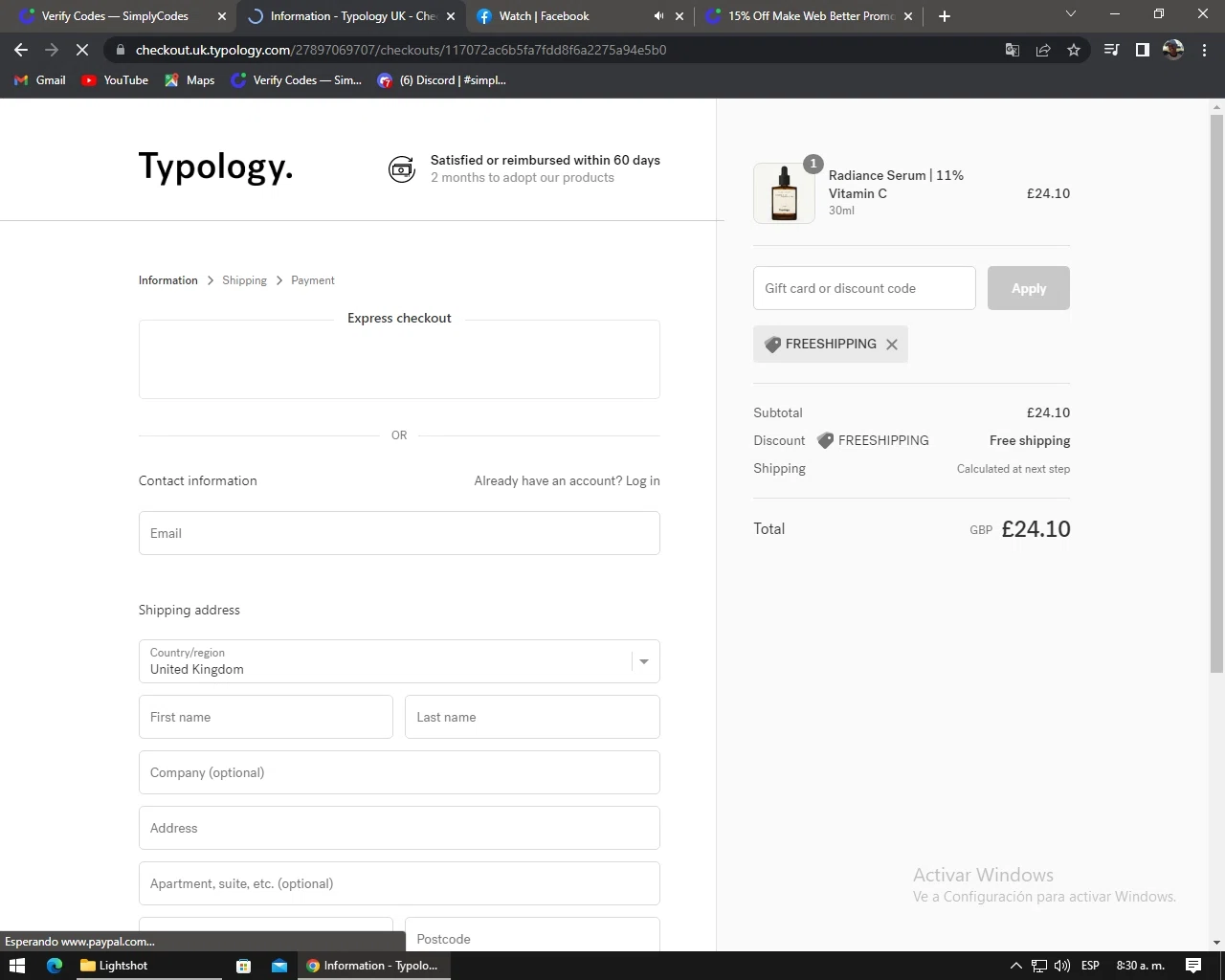1225x980 pixels.
Task: Open the tab search chevron
Action: pyautogui.click(x=1071, y=14)
